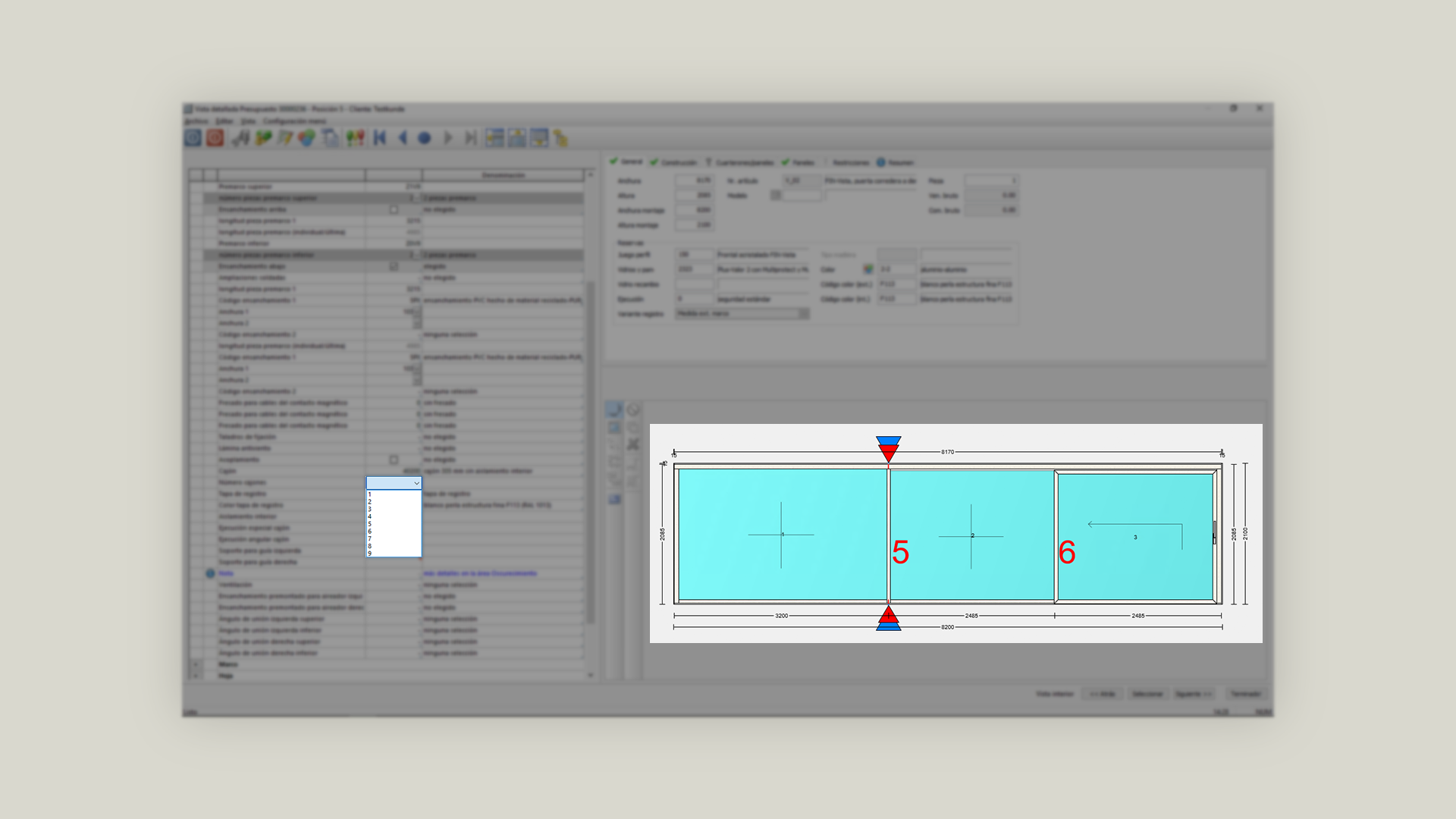Click the color palette icon next to Color field
Image resolution: width=1456 pixels, height=819 pixels.
[868, 269]
